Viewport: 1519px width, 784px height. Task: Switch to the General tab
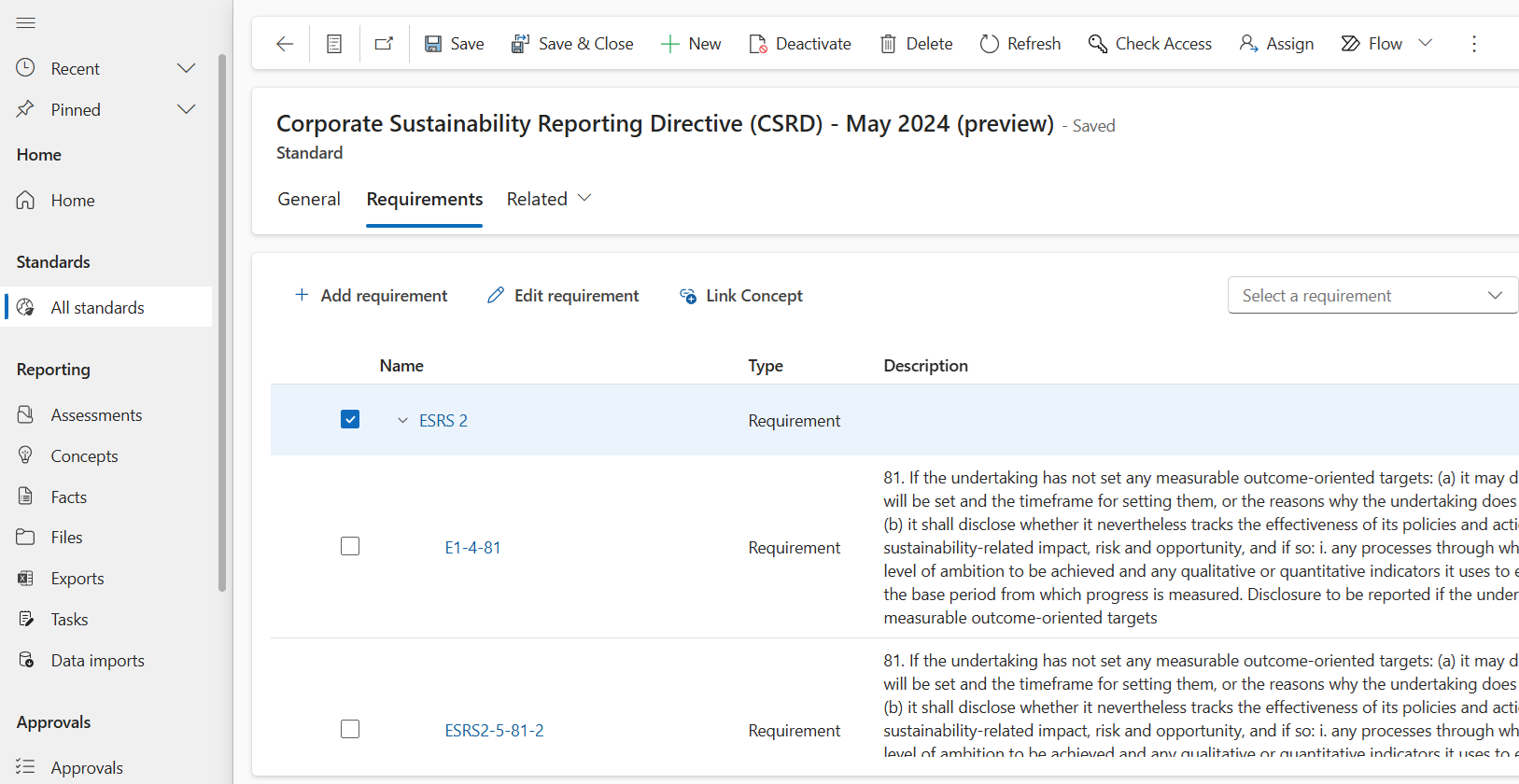[309, 199]
